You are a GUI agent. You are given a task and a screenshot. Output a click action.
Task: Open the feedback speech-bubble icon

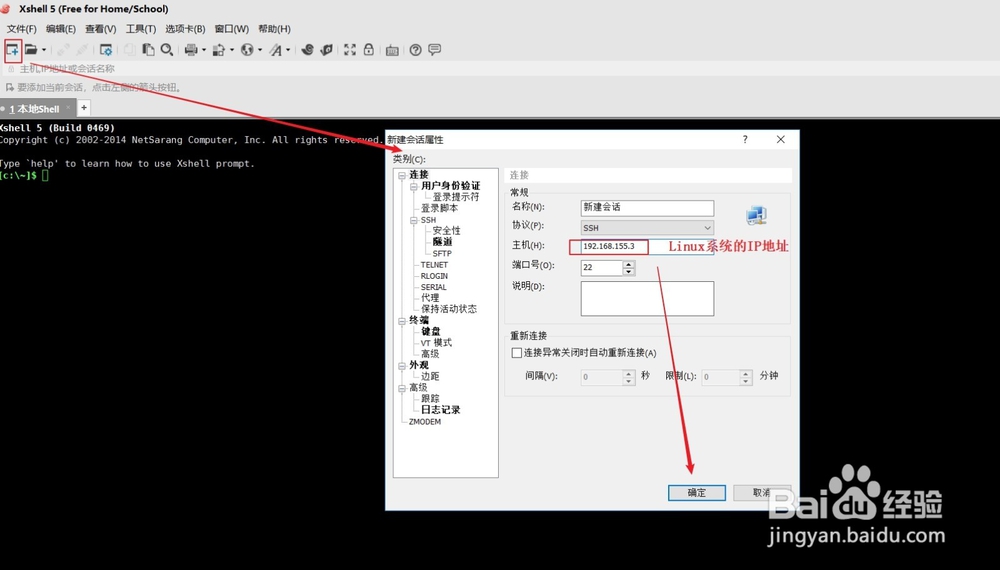click(x=435, y=50)
